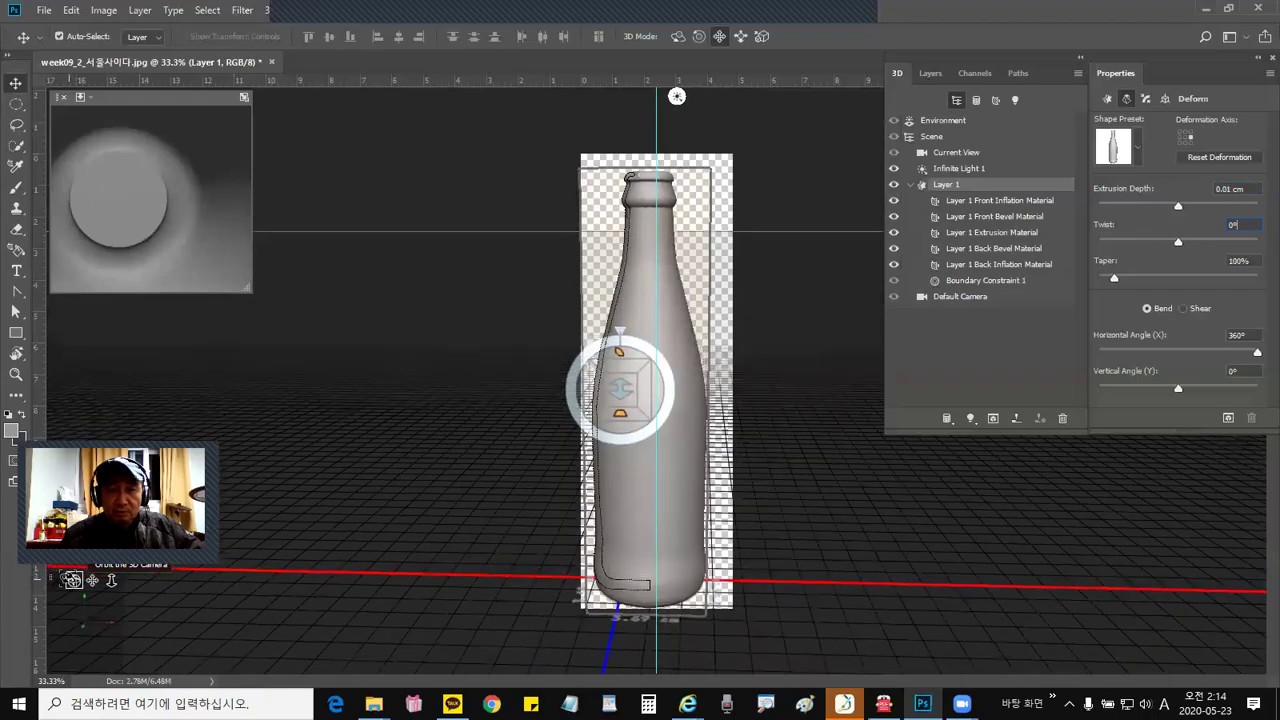Toggle visibility of Environment

(894, 120)
